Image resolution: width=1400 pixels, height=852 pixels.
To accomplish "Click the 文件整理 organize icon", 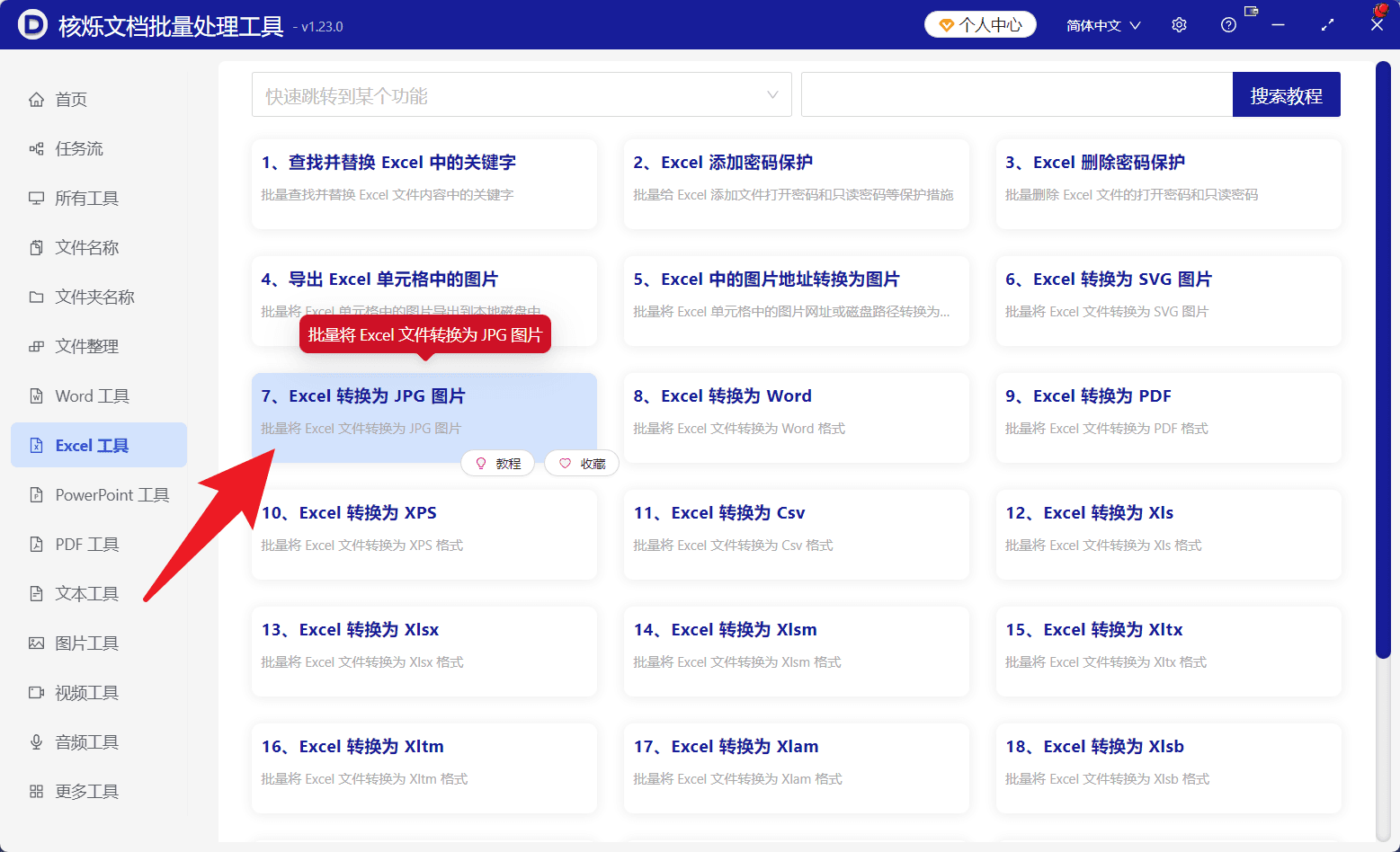I will [36, 347].
